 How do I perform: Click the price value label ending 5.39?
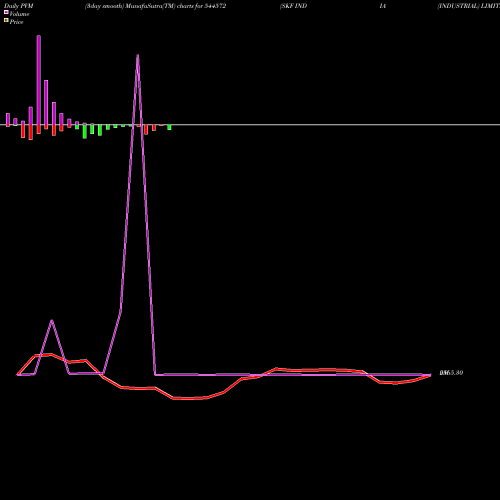(451, 373)
